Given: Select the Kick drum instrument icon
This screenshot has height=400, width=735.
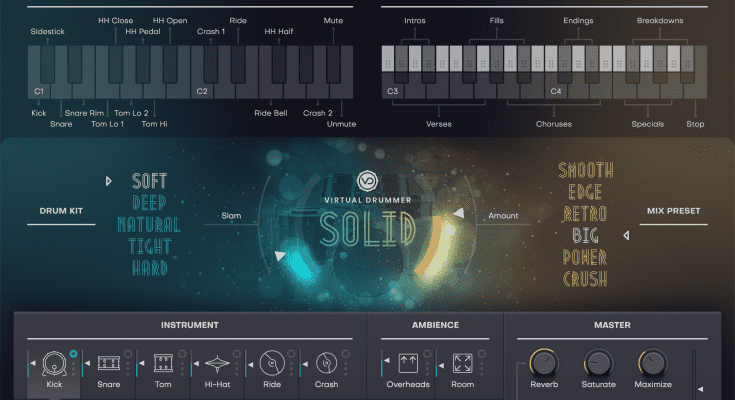Looking at the screenshot, I should pos(52,363).
